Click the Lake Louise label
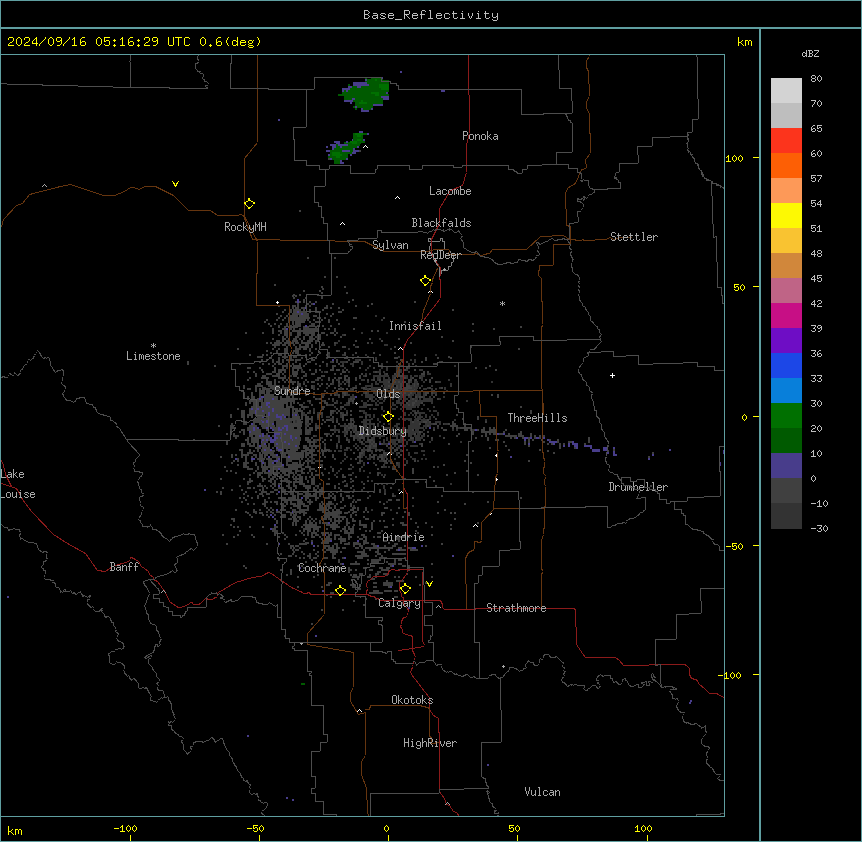862x842 pixels. 18,484
